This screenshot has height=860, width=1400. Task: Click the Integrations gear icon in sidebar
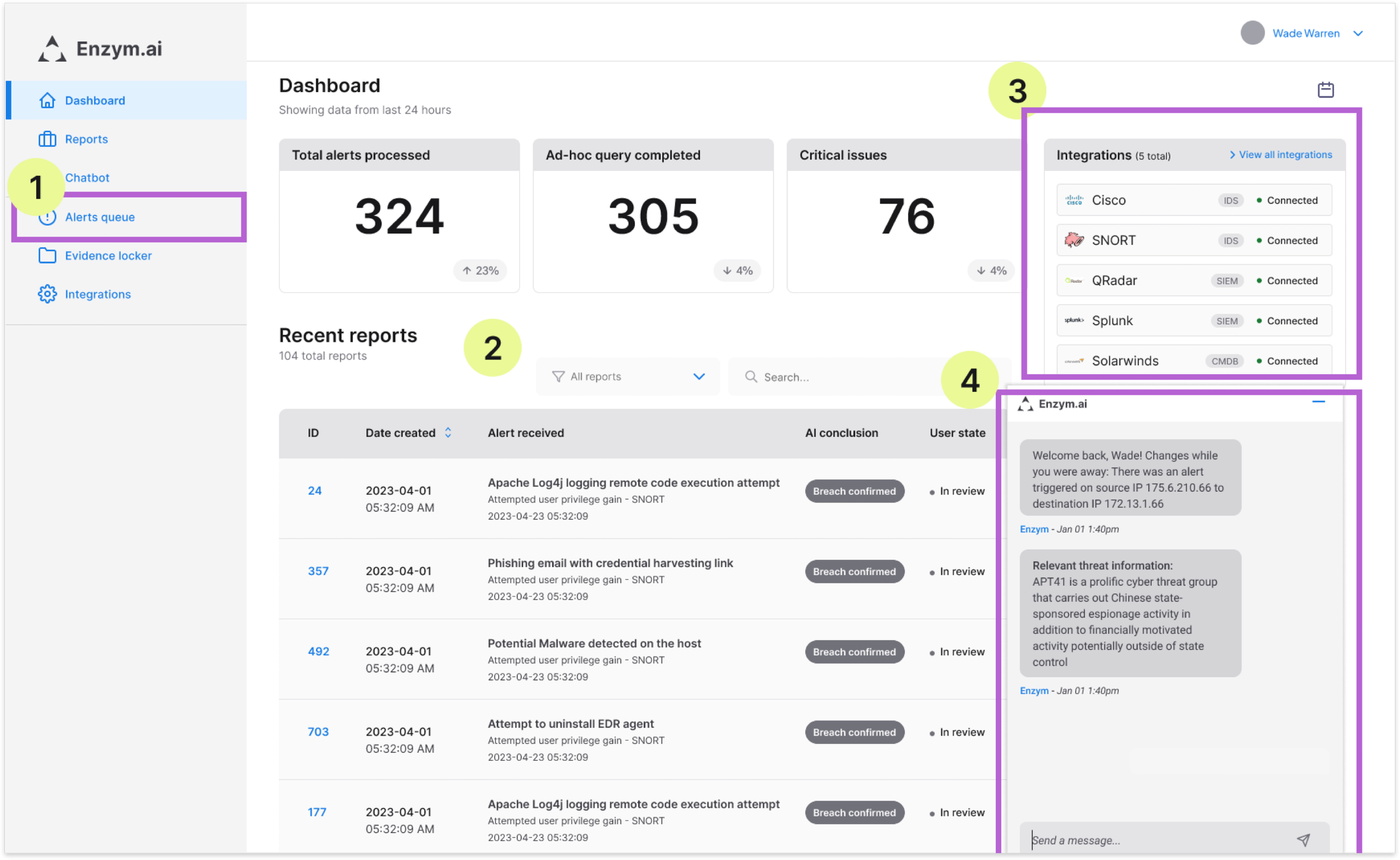(x=47, y=294)
